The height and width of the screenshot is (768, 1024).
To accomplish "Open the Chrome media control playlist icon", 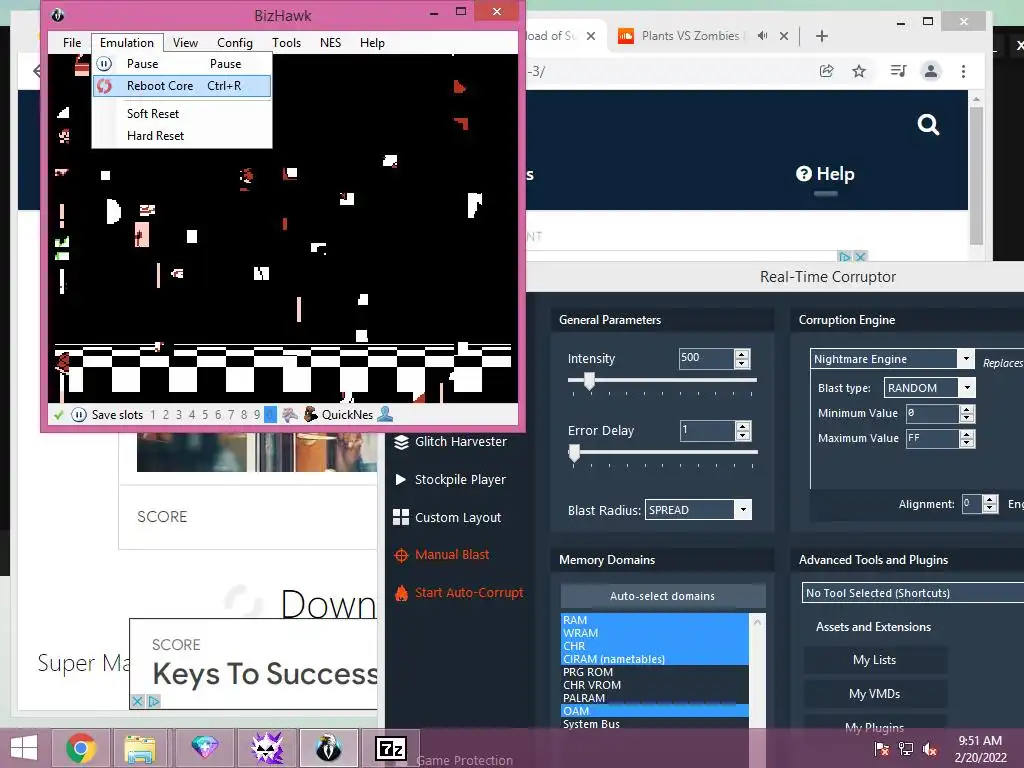I will tap(899, 71).
